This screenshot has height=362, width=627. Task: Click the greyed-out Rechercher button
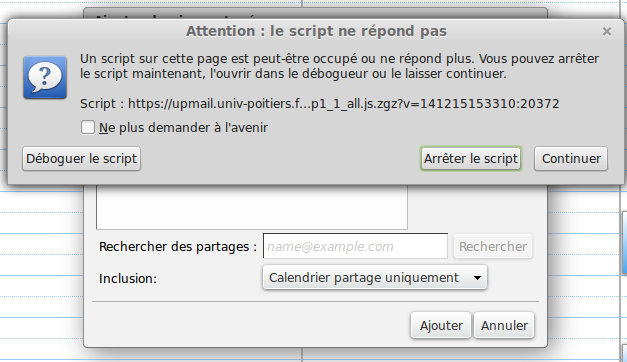(x=493, y=246)
